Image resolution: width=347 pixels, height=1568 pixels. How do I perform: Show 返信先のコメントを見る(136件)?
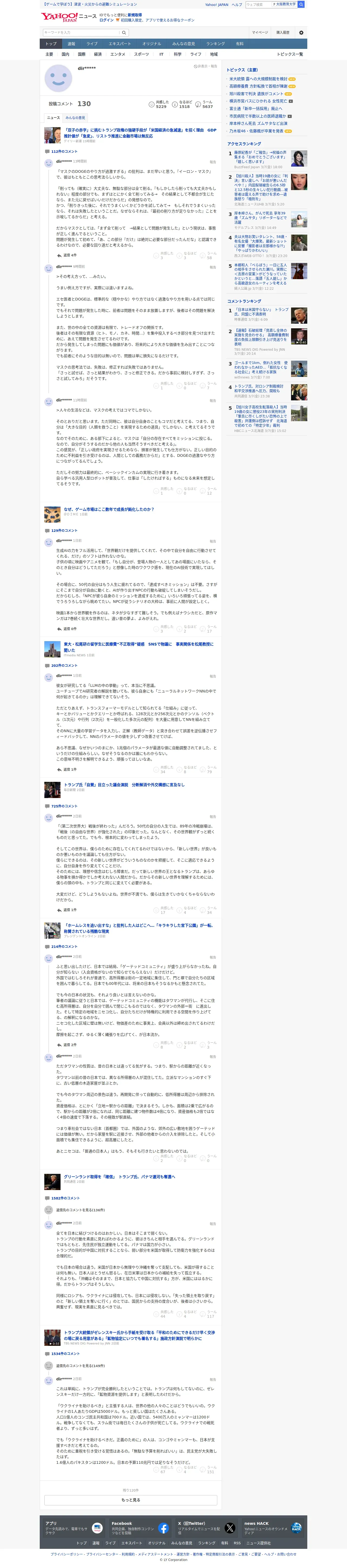[x=81, y=1210]
